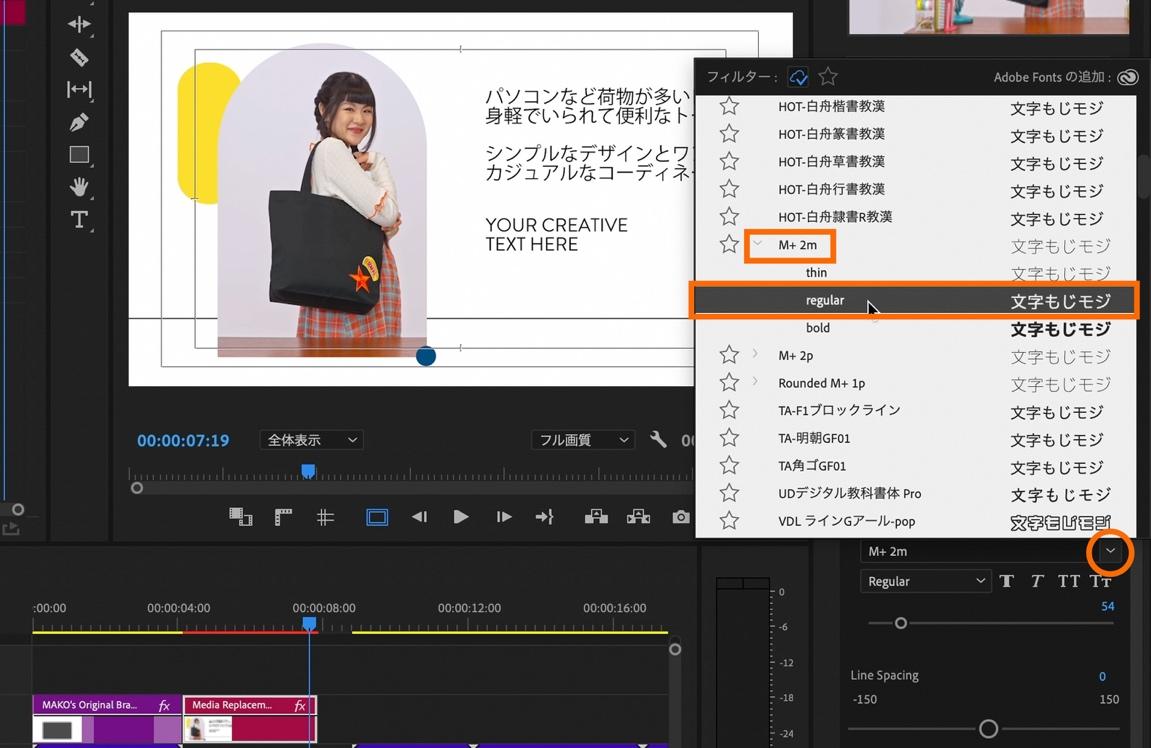Click the Line Spacing slider handle
This screenshot has height=748, width=1151.
(989, 729)
